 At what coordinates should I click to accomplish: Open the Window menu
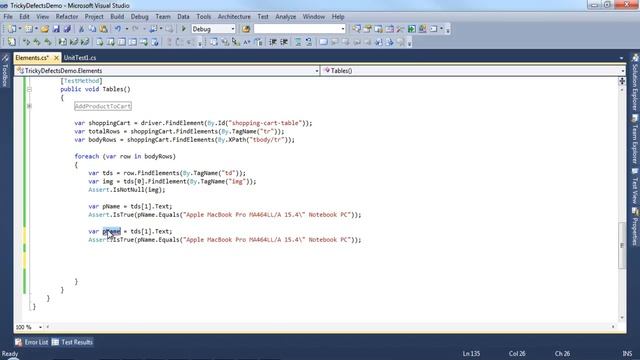click(x=313, y=17)
